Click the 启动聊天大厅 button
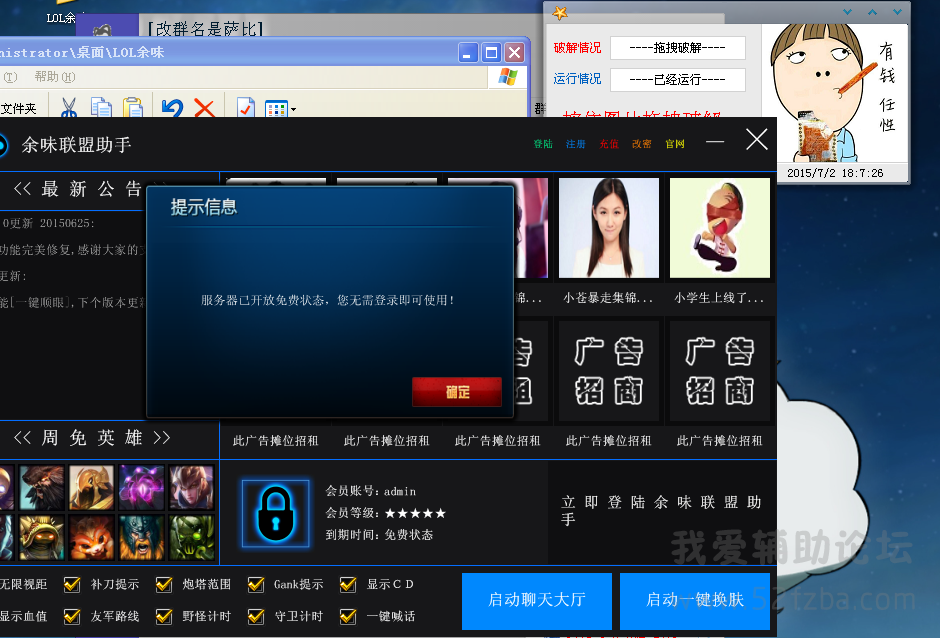This screenshot has height=638, width=940. pos(536,600)
